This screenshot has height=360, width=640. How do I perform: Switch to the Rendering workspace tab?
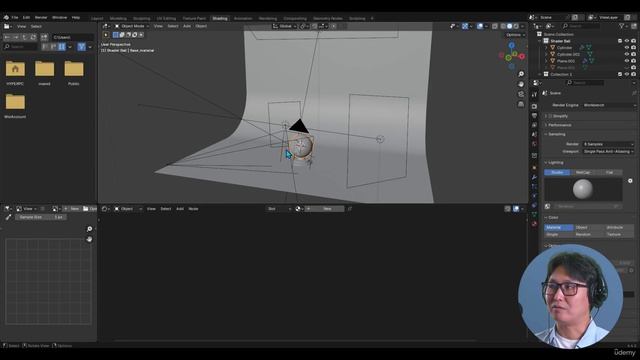268,18
